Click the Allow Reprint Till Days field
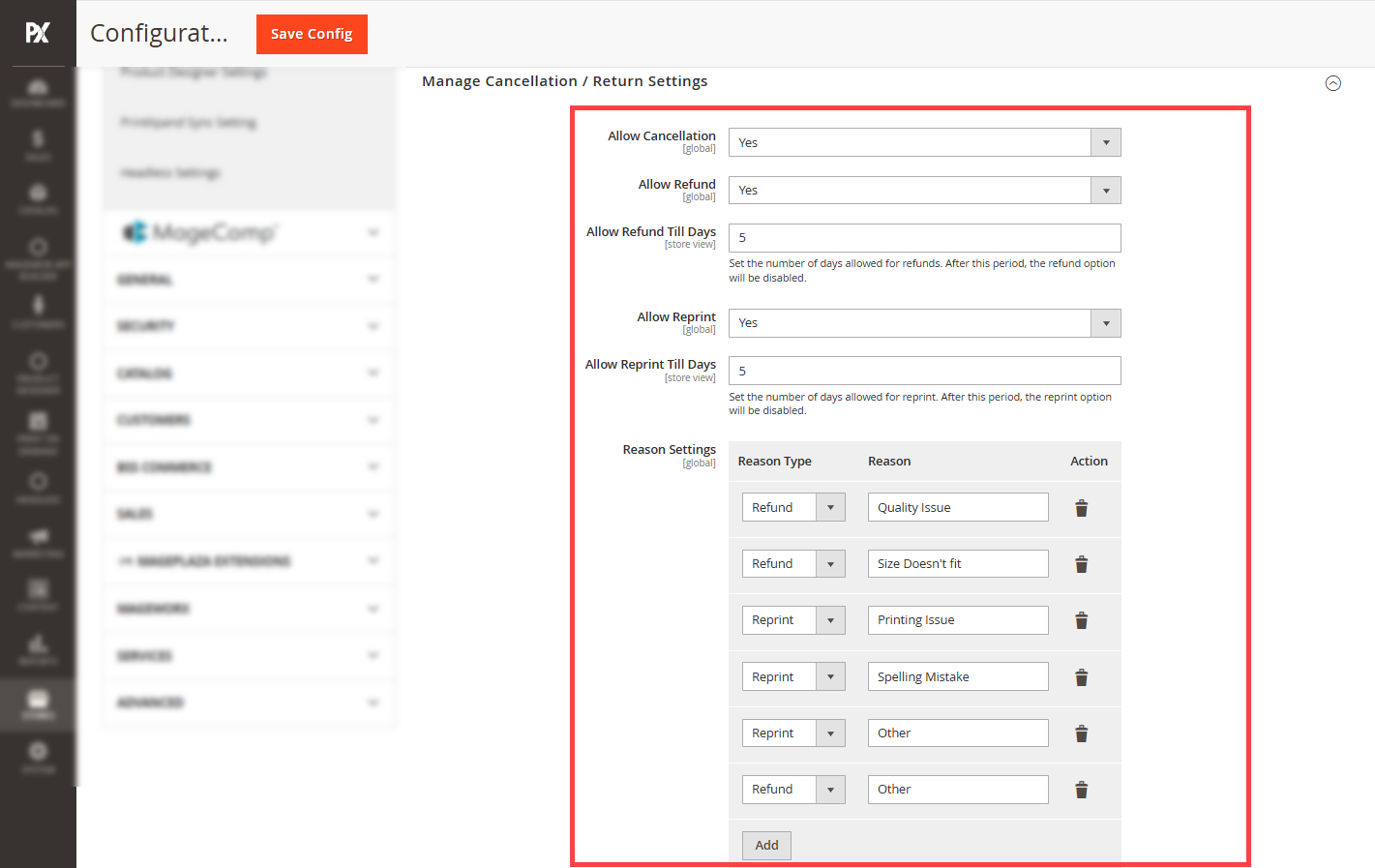 pyautogui.click(x=924, y=371)
